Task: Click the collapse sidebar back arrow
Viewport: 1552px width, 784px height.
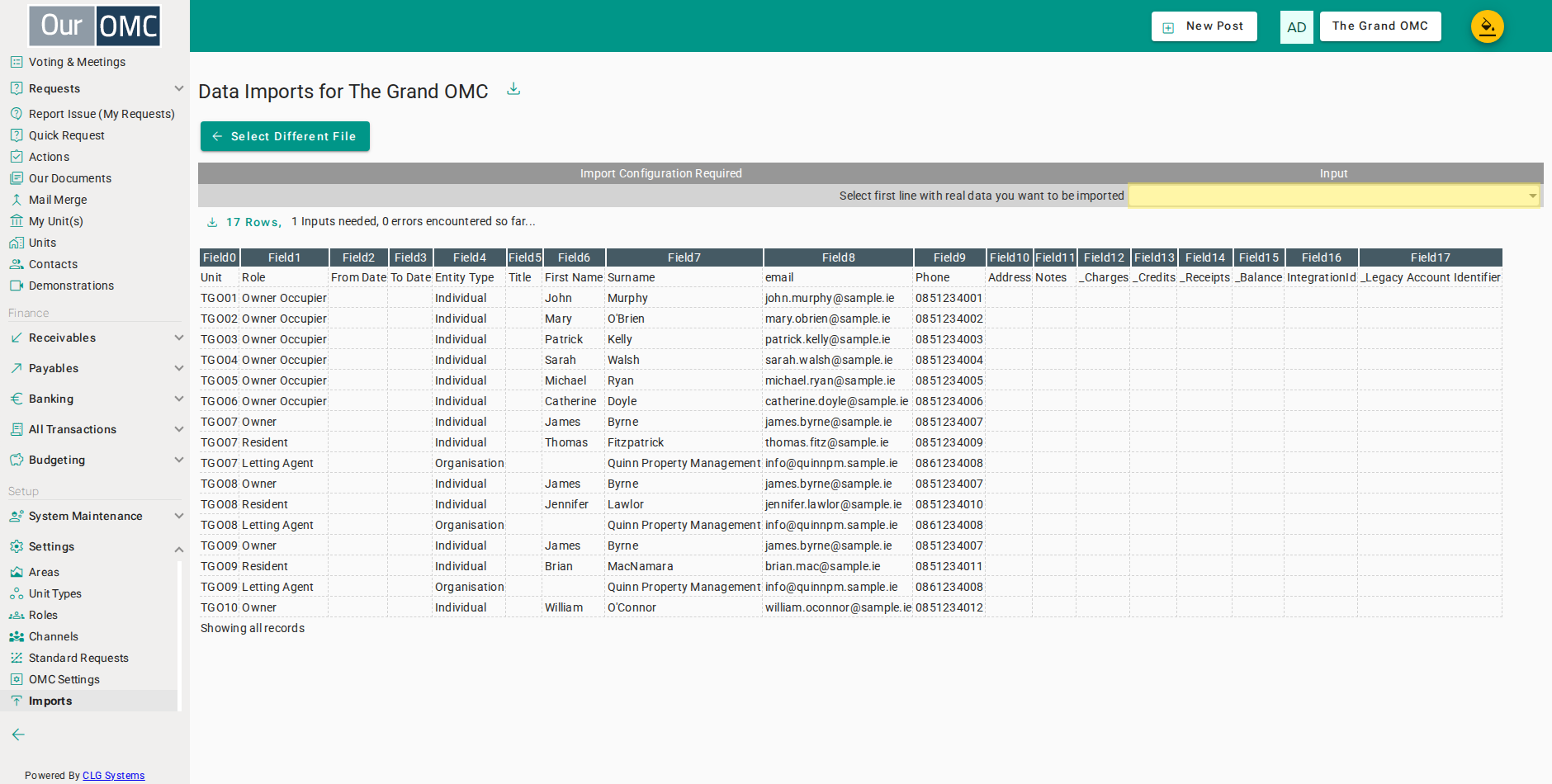Action: 18,734
